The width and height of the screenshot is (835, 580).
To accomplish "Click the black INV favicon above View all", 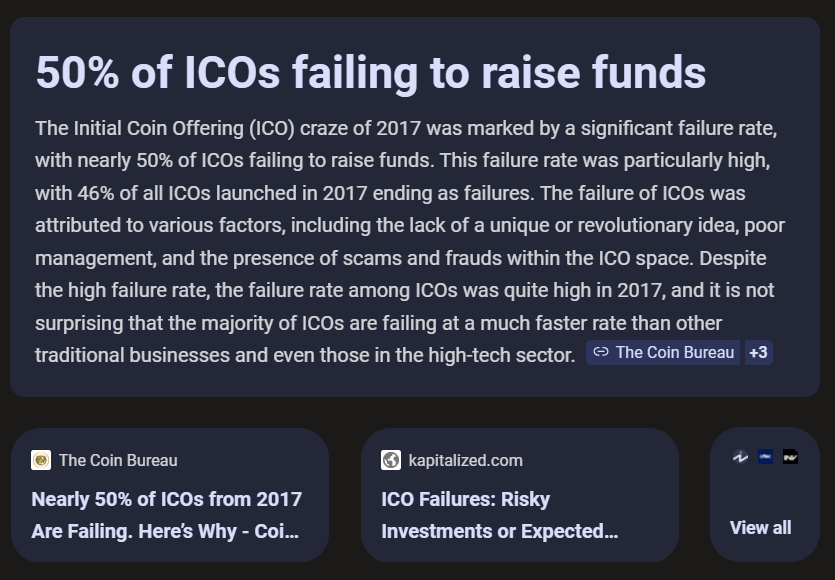I will pos(790,457).
